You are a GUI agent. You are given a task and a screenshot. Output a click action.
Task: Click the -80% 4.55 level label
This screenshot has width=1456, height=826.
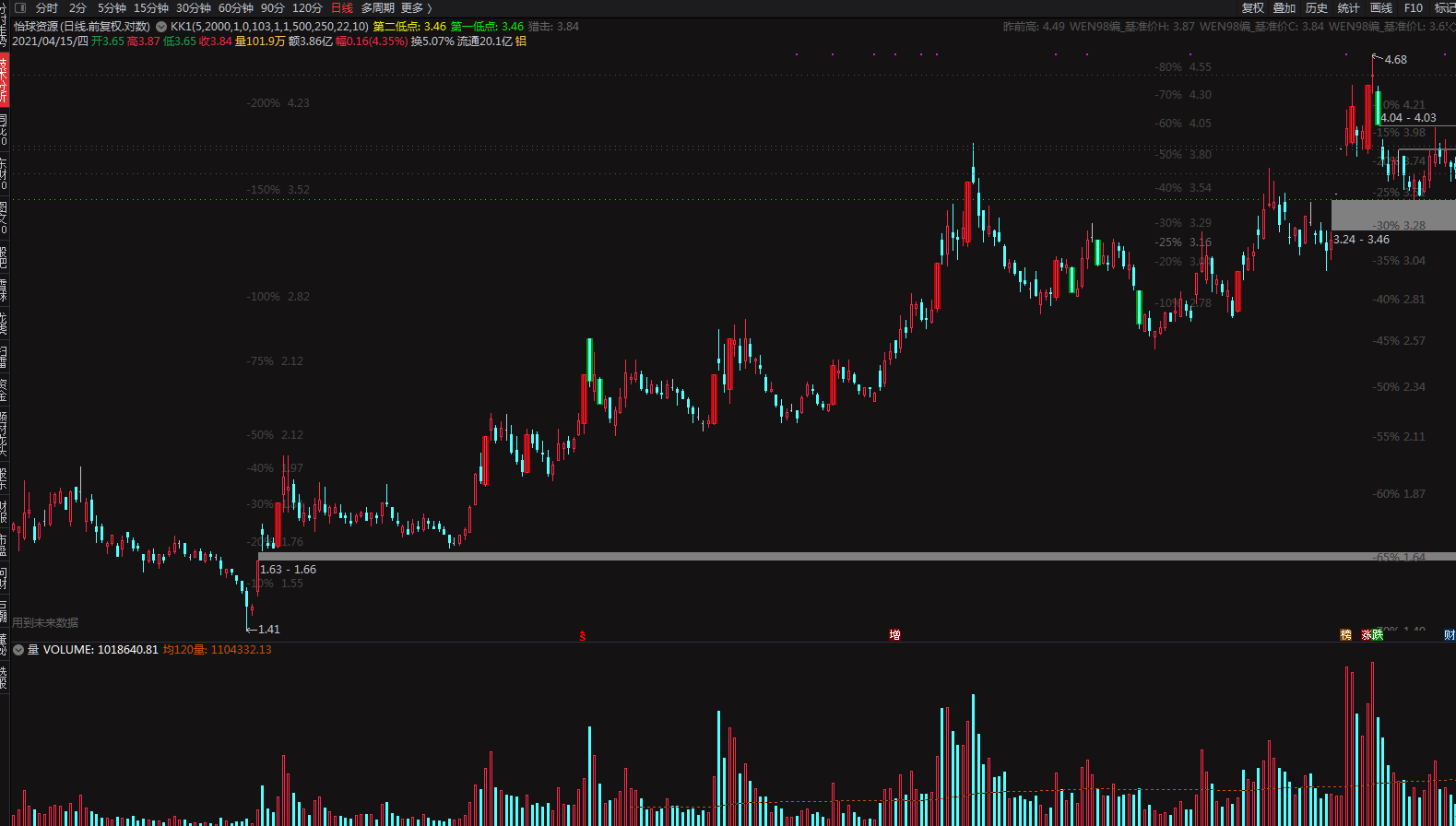coord(1183,67)
